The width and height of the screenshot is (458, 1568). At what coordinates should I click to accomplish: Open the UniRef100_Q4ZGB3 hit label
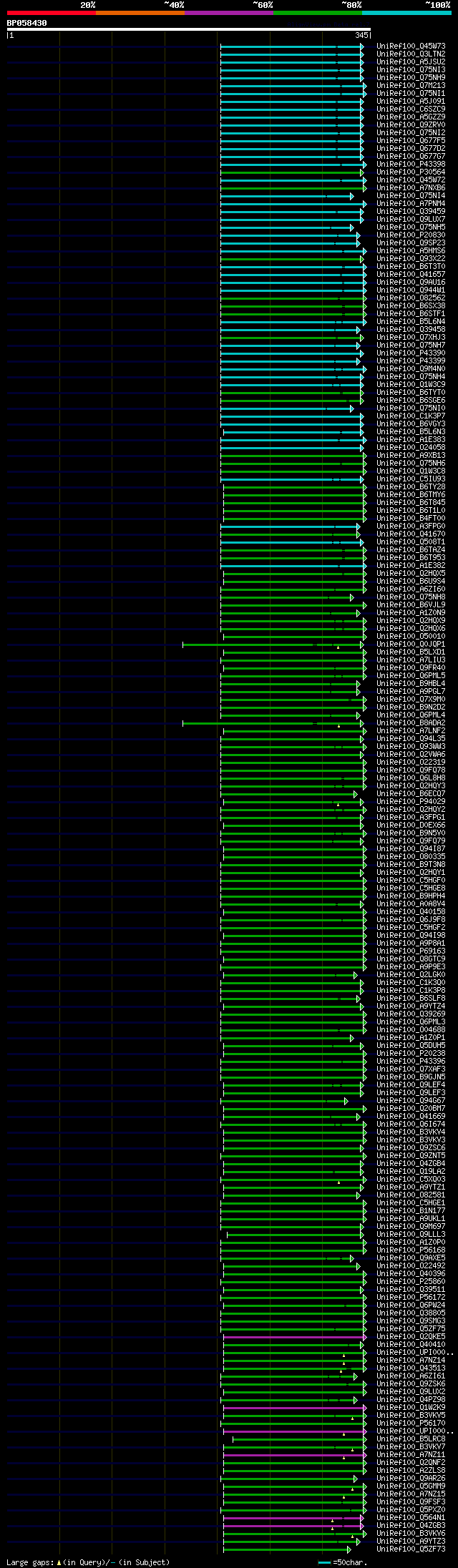pyautogui.click(x=411, y=1526)
